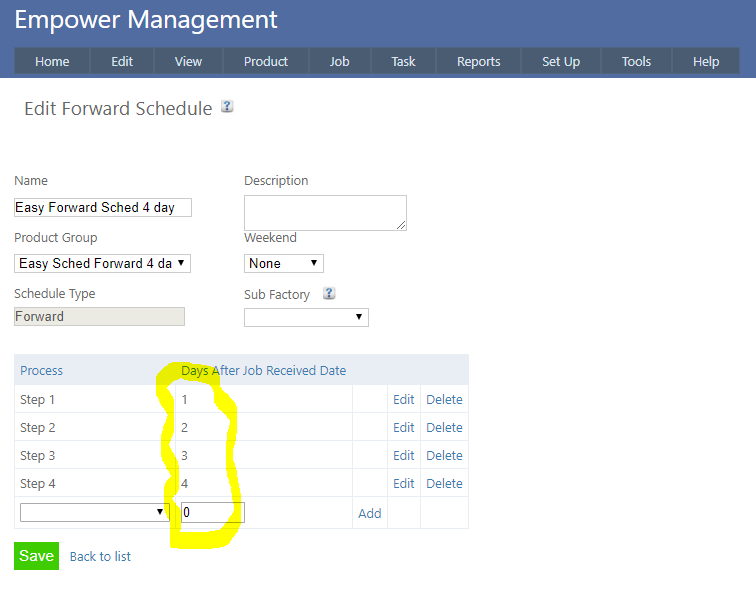This screenshot has height=593, width=756.
Task: Select the Job menu item
Action: point(339,62)
